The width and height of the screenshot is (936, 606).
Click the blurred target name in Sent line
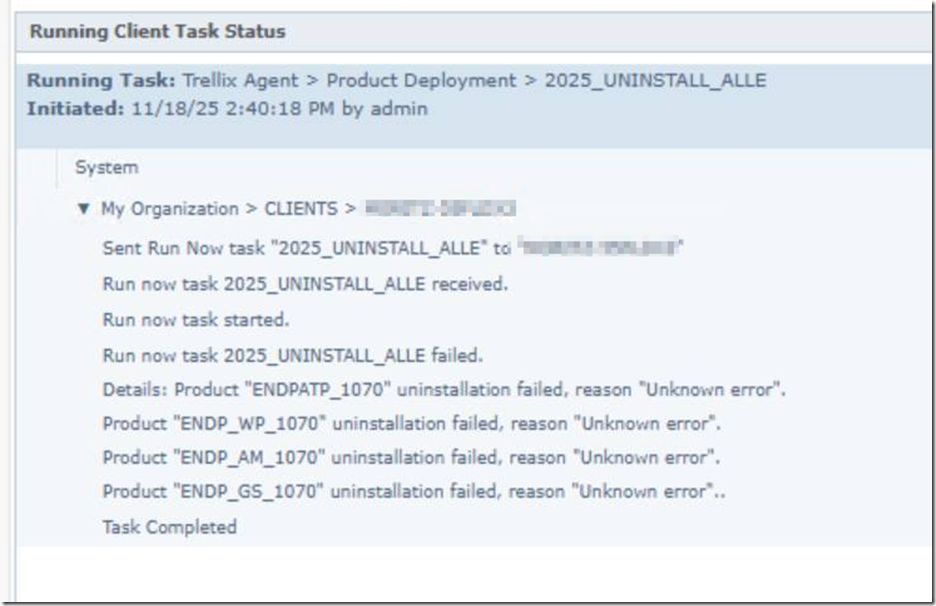click(x=601, y=248)
